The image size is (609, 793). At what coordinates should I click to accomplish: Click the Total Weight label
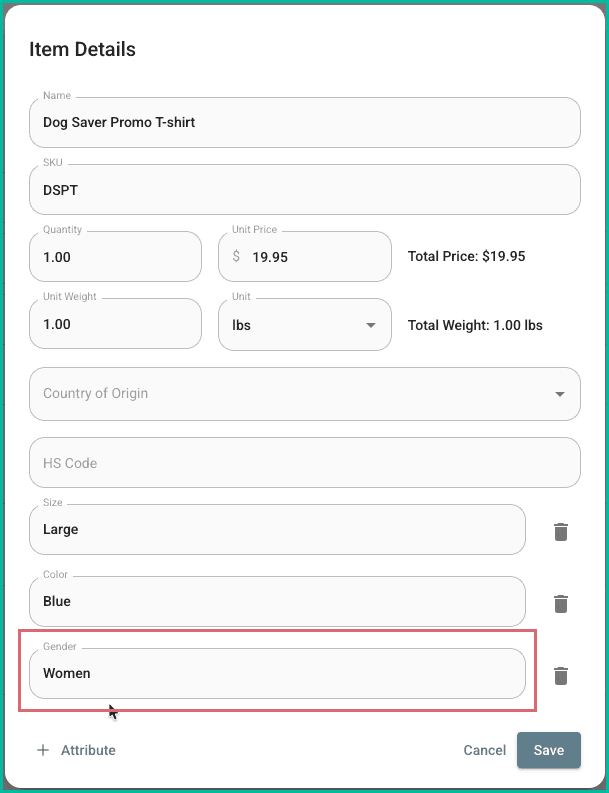(475, 325)
